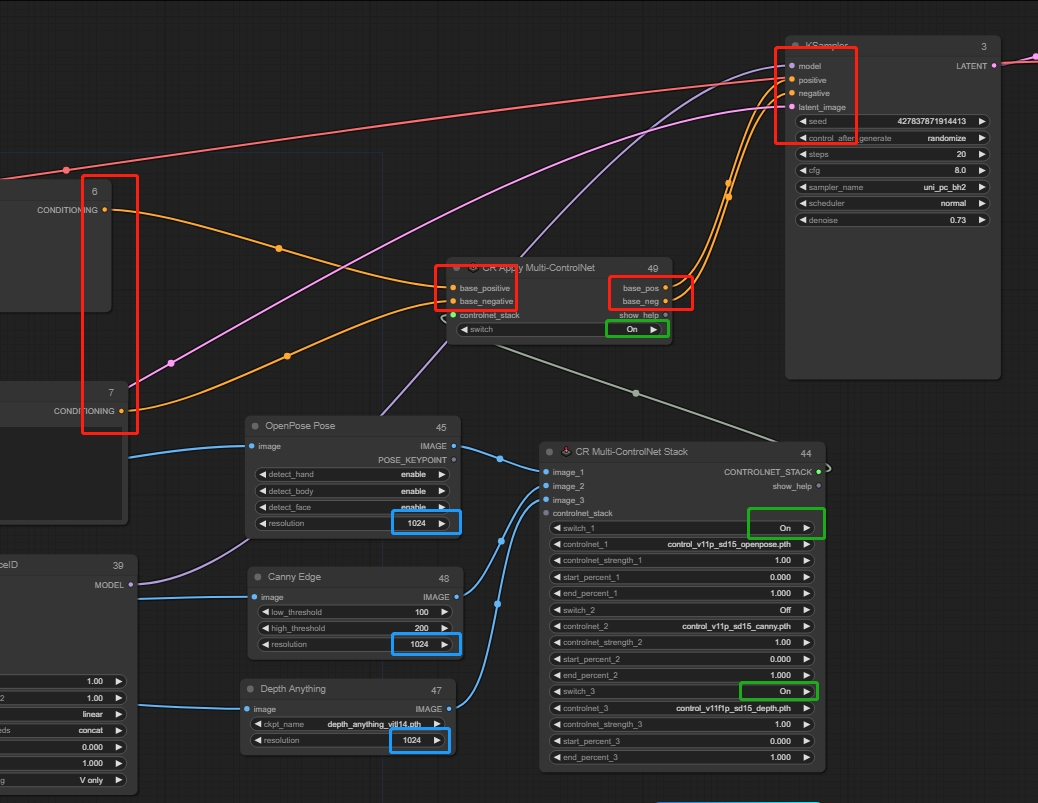Click the CR Multi-ControlNet Stack collapse dot
The image size is (1038, 803).
(x=549, y=452)
